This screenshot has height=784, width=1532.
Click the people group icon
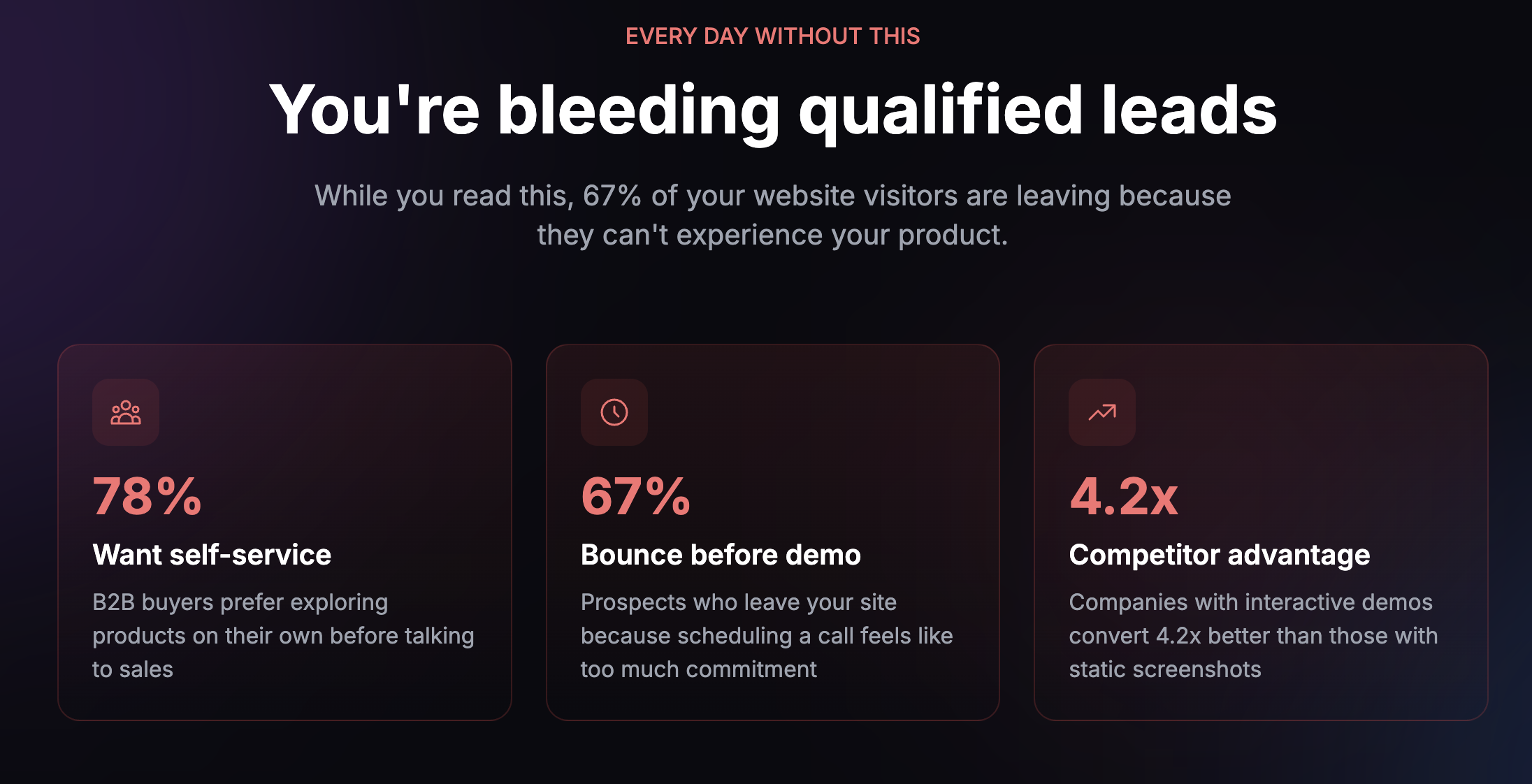pos(126,412)
